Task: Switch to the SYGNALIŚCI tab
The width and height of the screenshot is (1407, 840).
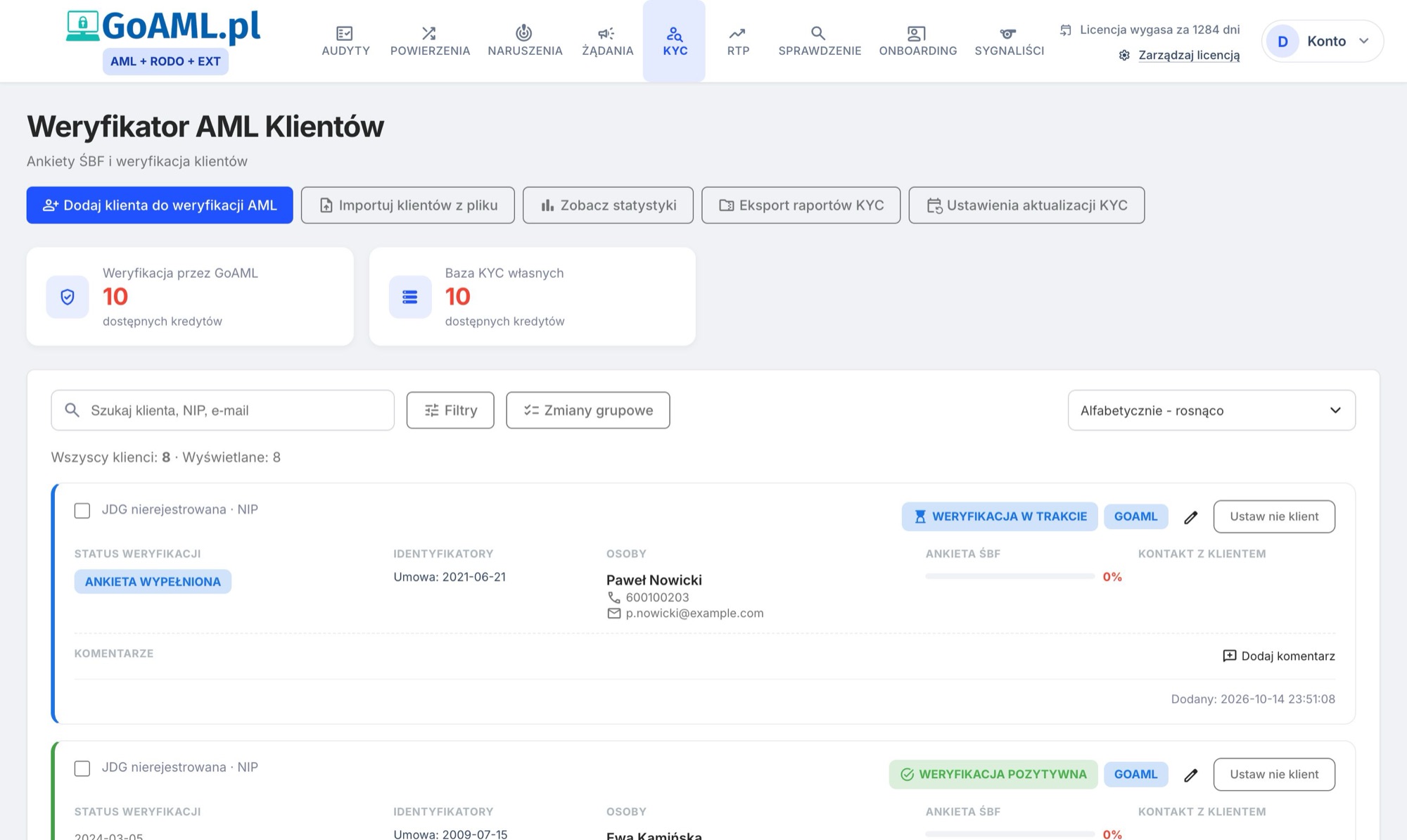Action: click(1009, 42)
